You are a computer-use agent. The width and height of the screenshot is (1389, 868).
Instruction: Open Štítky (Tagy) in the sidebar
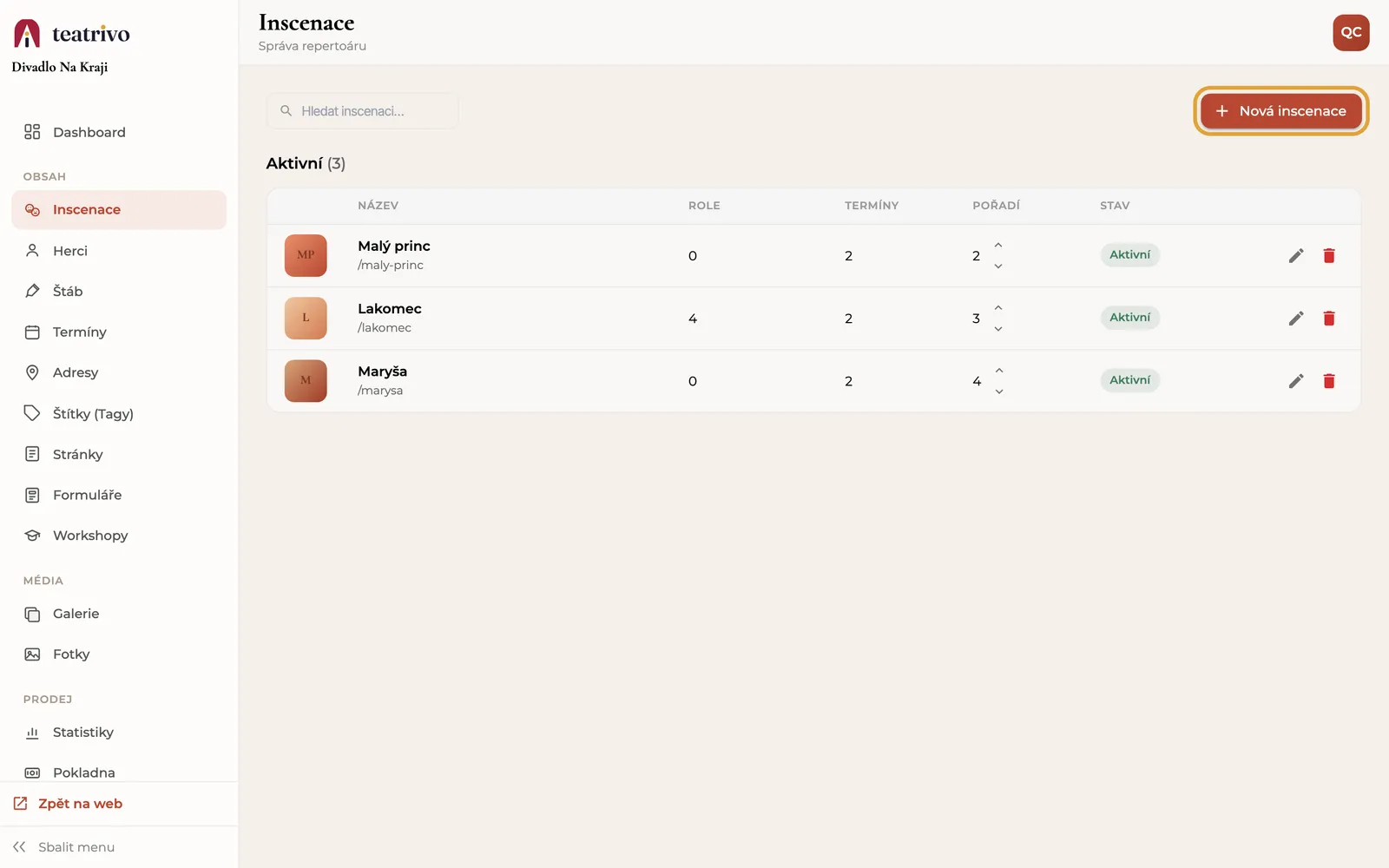point(119,413)
